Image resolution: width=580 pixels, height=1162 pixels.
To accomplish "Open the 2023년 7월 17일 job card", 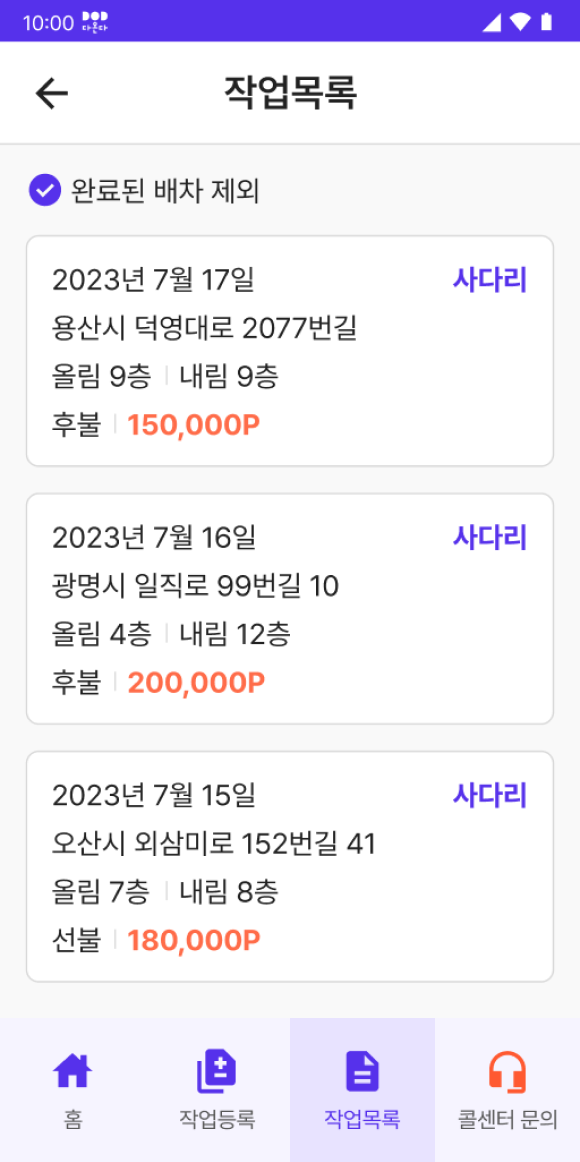I will point(290,351).
